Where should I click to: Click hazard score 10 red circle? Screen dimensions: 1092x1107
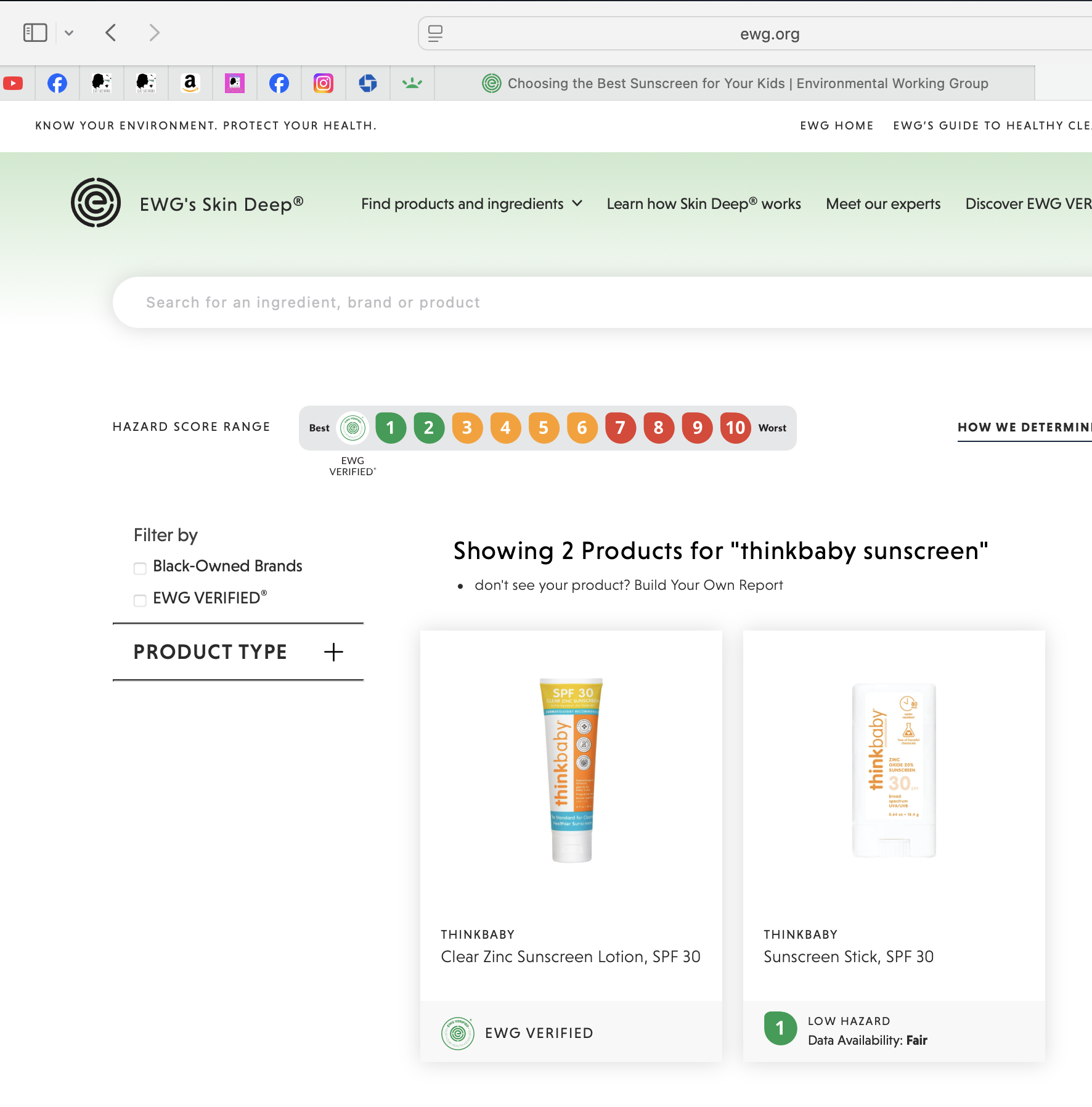(x=735, y=428)
